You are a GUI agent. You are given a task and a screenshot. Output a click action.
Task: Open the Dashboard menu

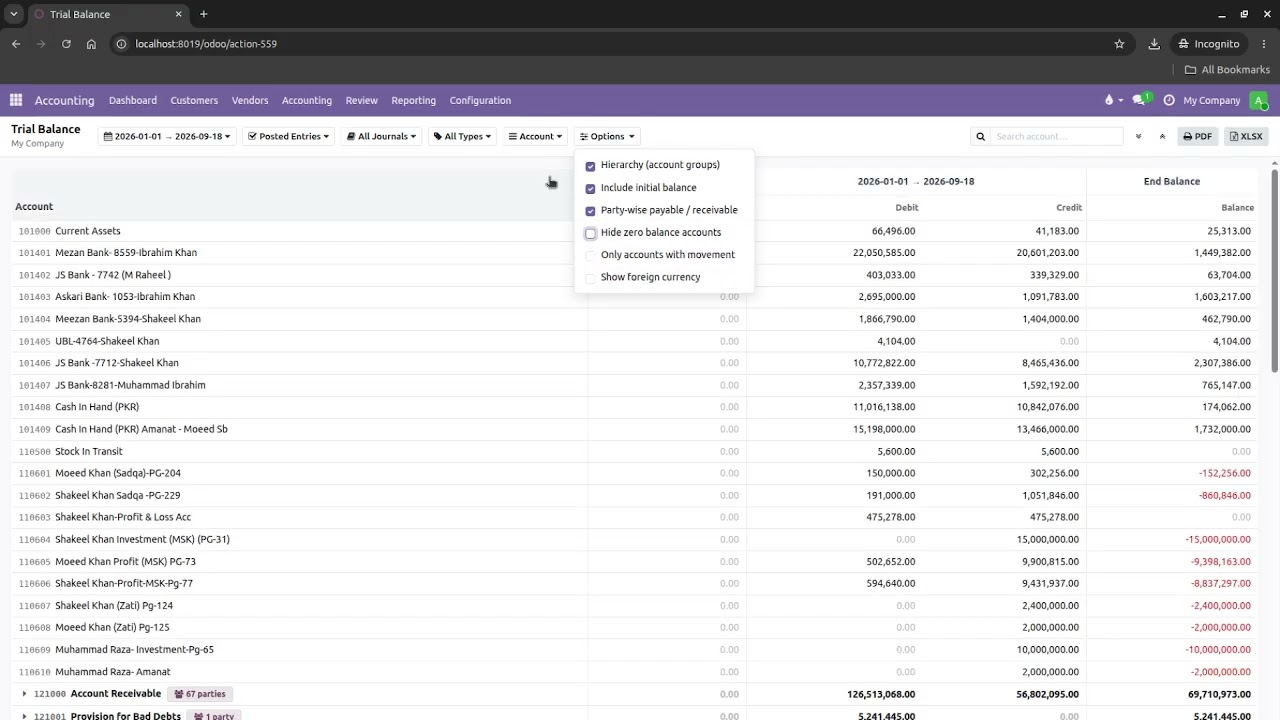(x=133, y=100)
